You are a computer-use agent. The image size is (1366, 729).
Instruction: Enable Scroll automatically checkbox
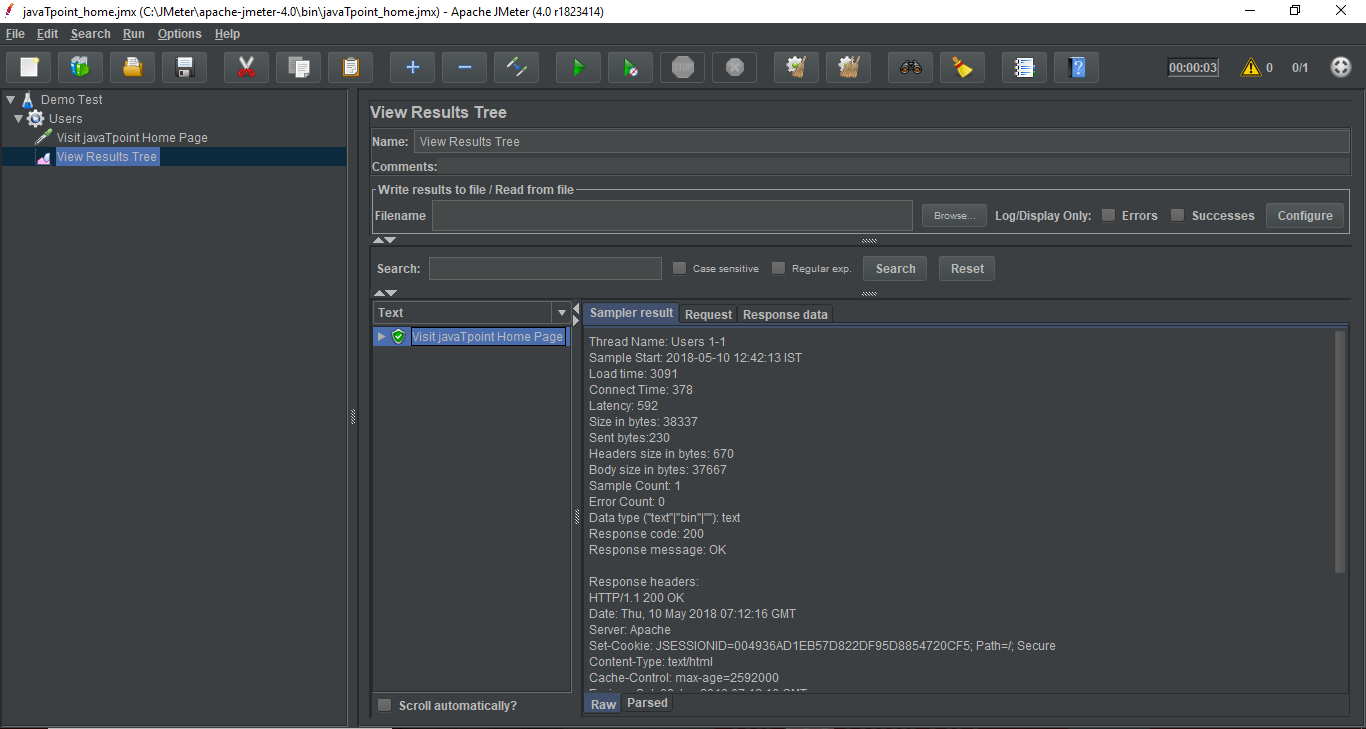point(384,705)
